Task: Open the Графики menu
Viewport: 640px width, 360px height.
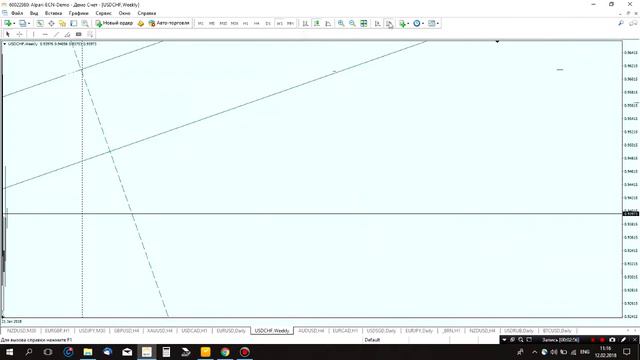Action: 78,13
